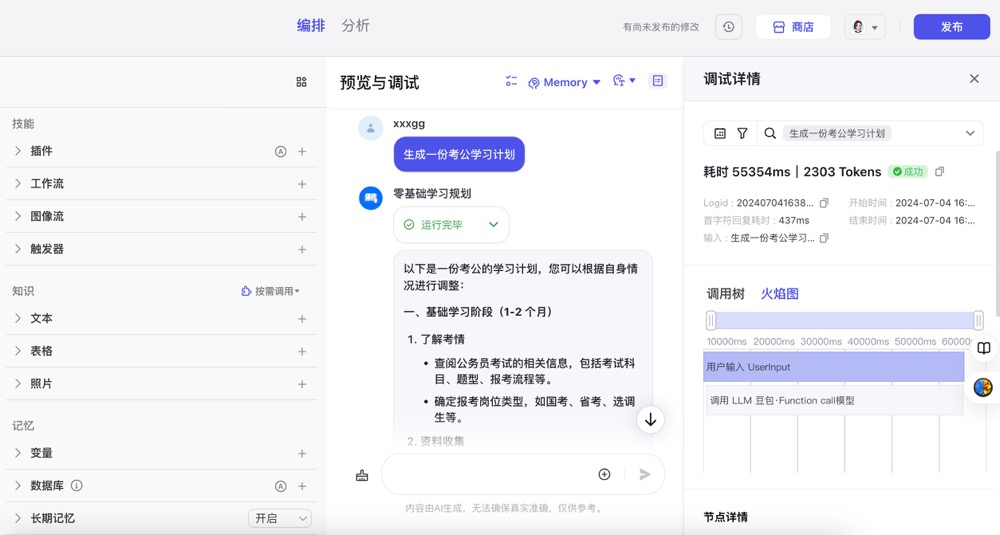Click the plus attachment icon in chat input
This screenshot has height=535, width=1000.
tap(604, 474)
